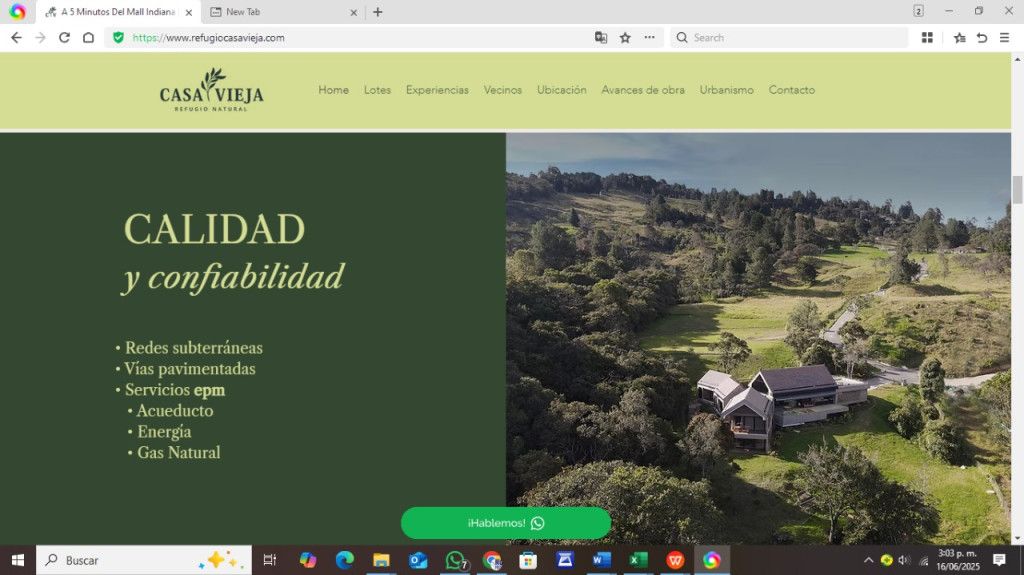Open the address bar three-dots menu
This screenshot has width=1024, height=575.
coord(649,38)
